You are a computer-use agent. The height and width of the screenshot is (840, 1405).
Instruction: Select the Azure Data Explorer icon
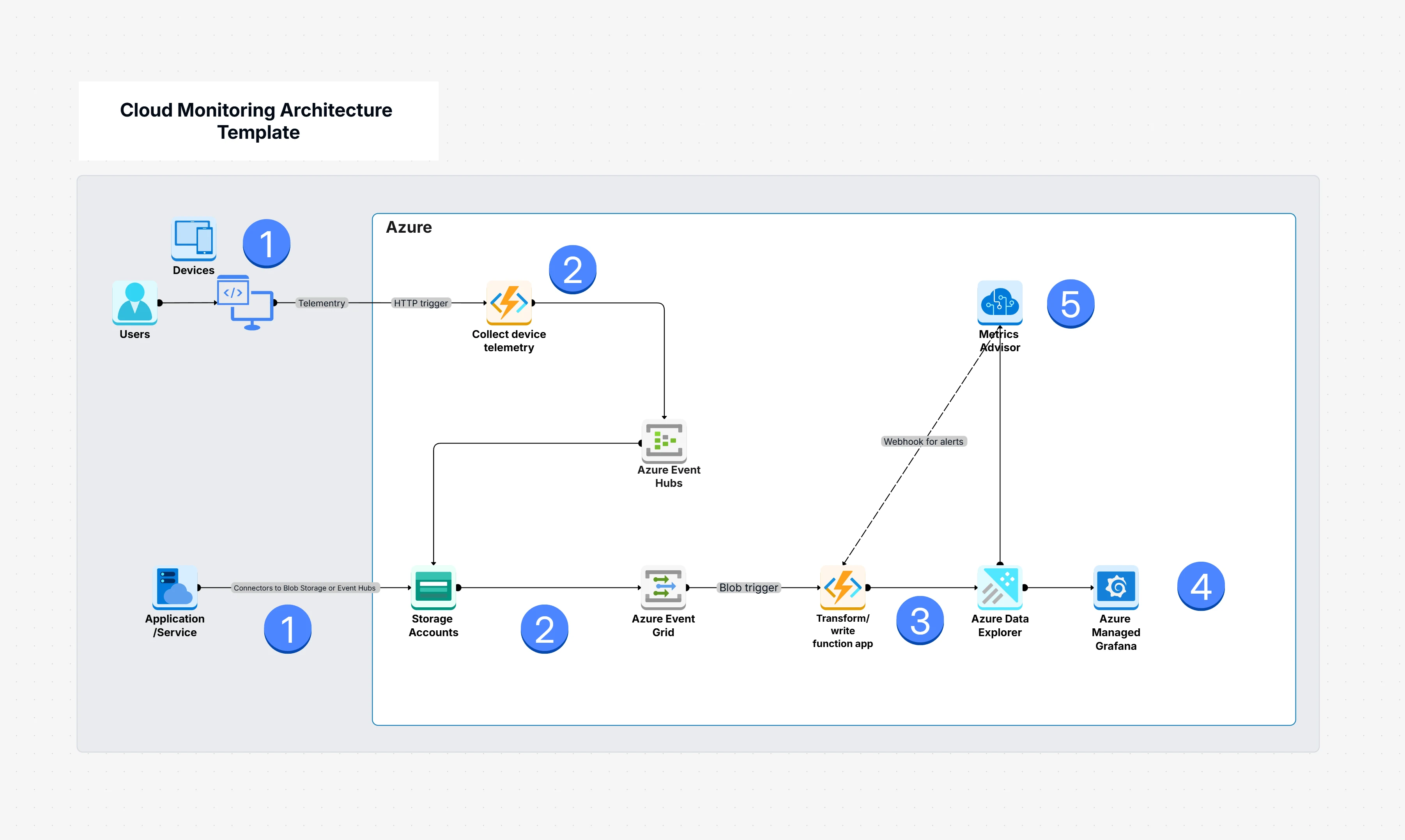1000,587
